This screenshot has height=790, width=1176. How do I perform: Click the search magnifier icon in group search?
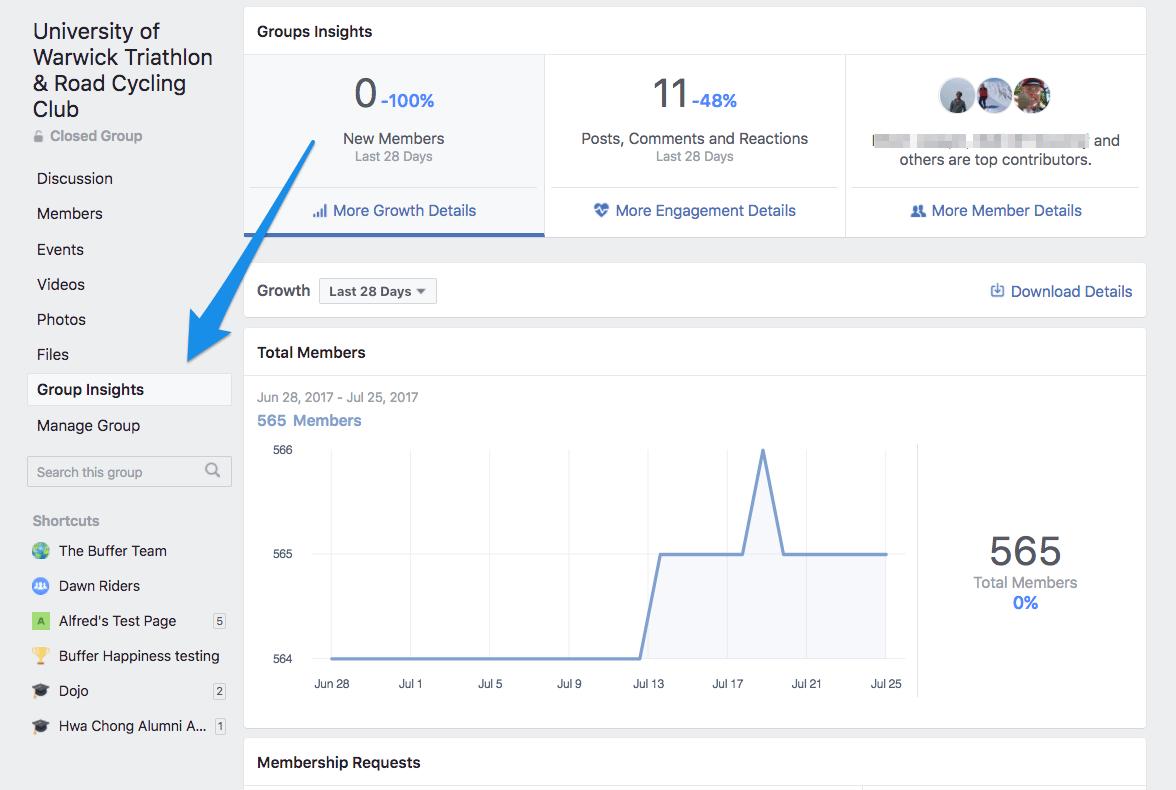212,471
